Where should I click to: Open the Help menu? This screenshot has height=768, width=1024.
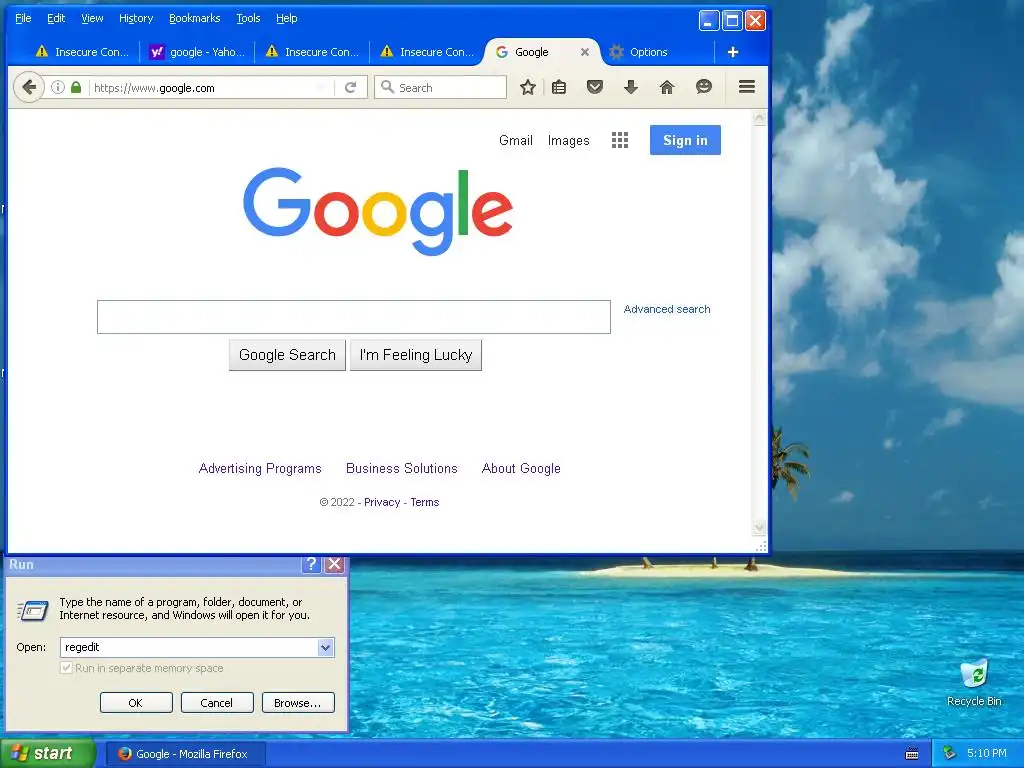tap(287, 18)
